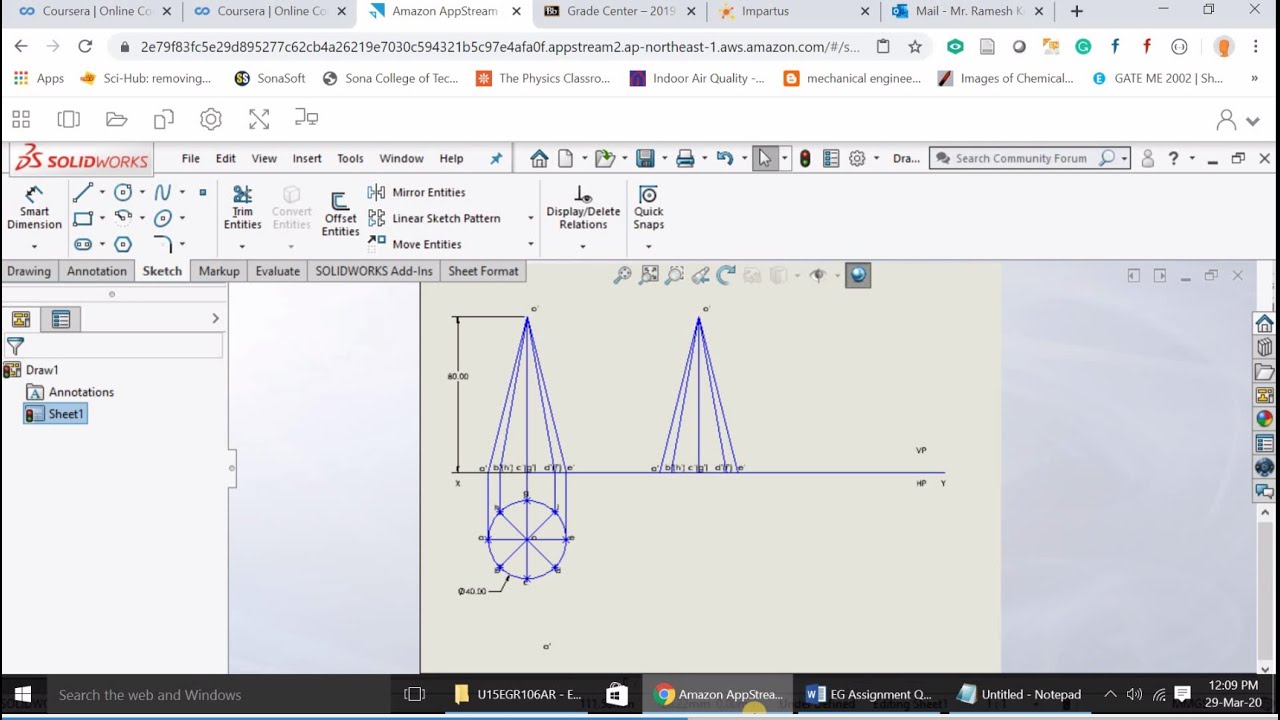Switch to the Annotation tab

click(x=97, y=271)
